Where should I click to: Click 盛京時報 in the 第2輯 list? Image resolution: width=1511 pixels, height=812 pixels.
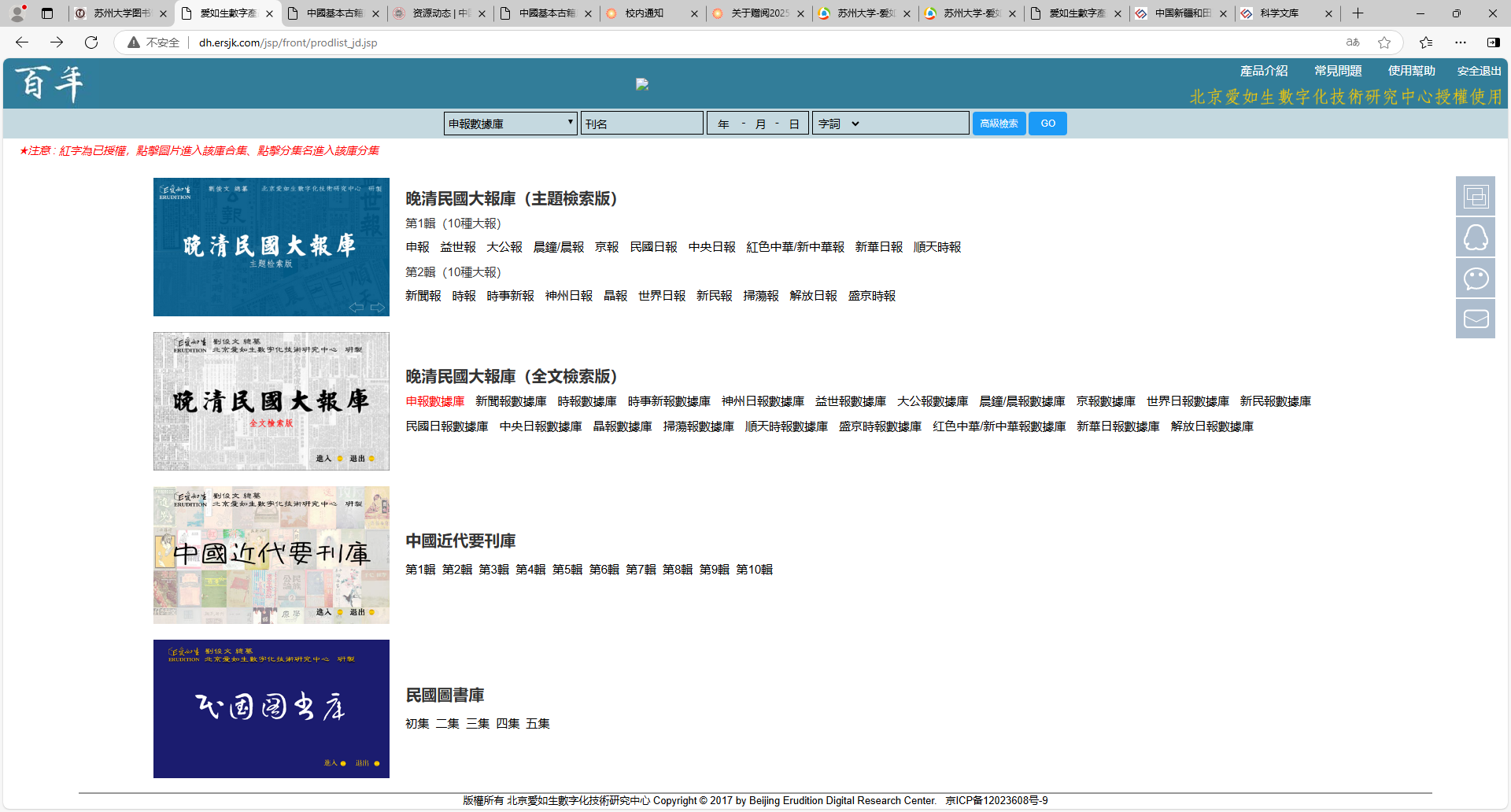point(872,296)
